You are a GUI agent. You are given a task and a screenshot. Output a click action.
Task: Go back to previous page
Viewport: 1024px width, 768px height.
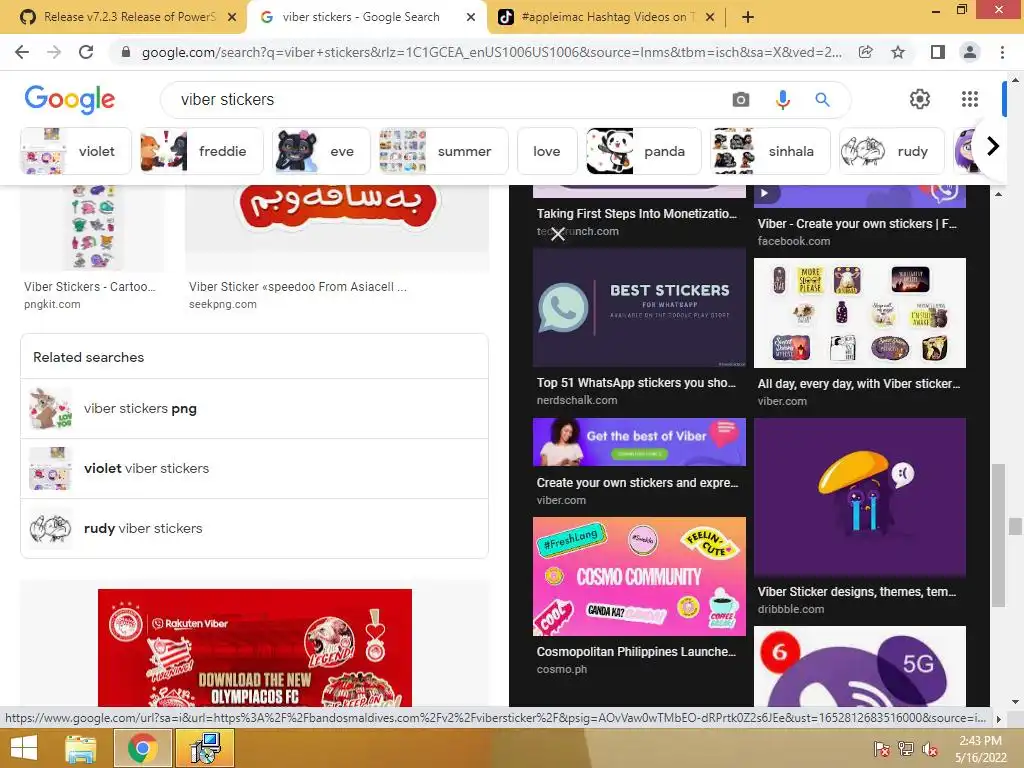tap(22, 52)
